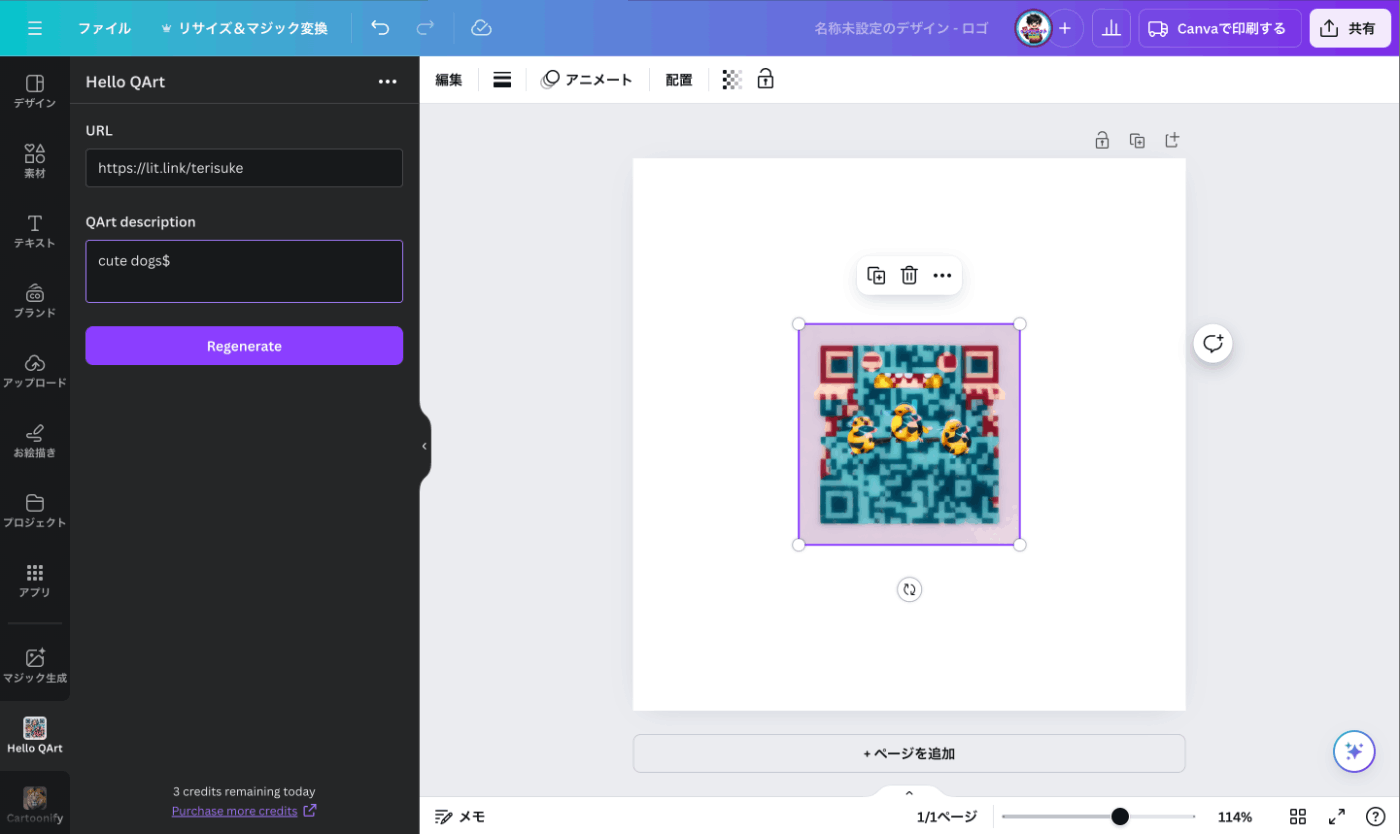Open grid view icon
The height and width of the screenshot is (834, 1400).
[1298, 817]
